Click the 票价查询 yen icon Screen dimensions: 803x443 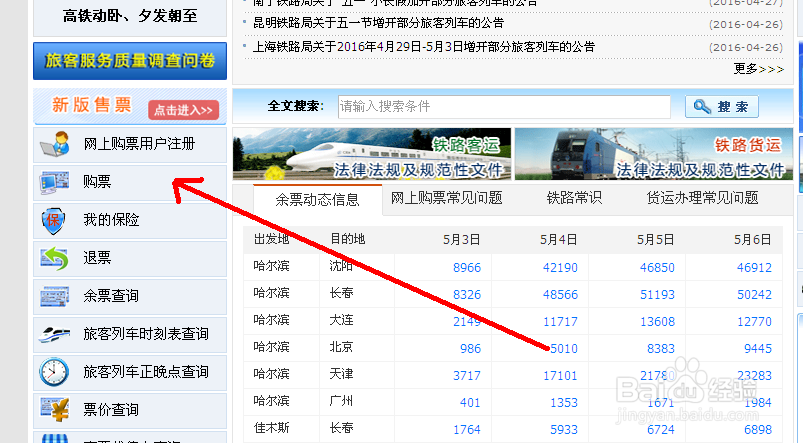(54, 410)
